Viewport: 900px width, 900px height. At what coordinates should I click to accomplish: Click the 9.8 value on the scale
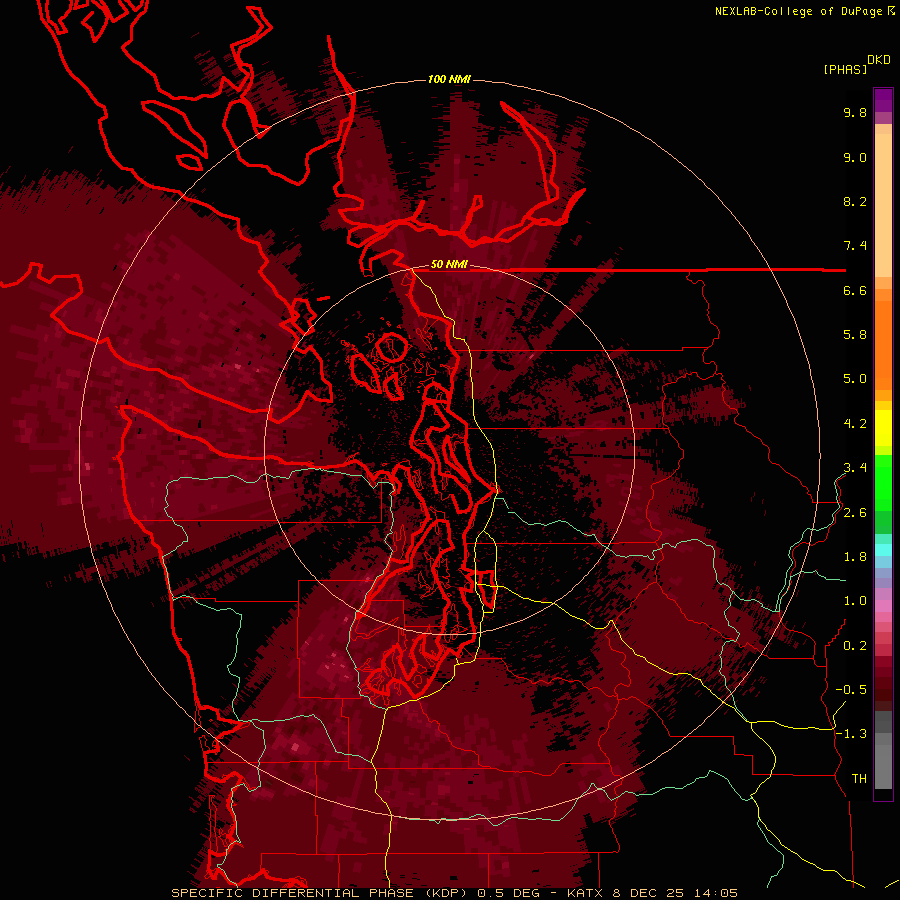(855, 112)
